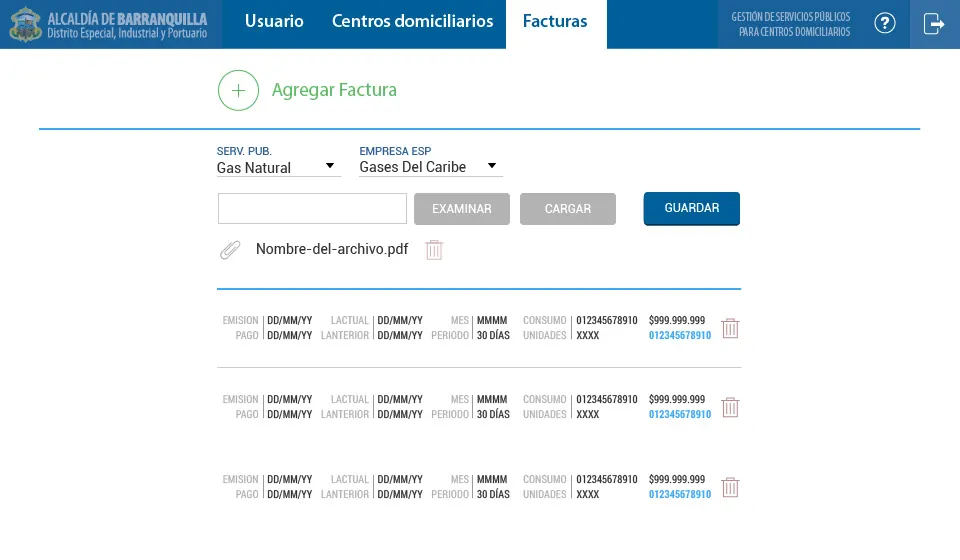
Task: Open the Serv. Pub. Gas Natural dropdown
Action: (279, 168)
